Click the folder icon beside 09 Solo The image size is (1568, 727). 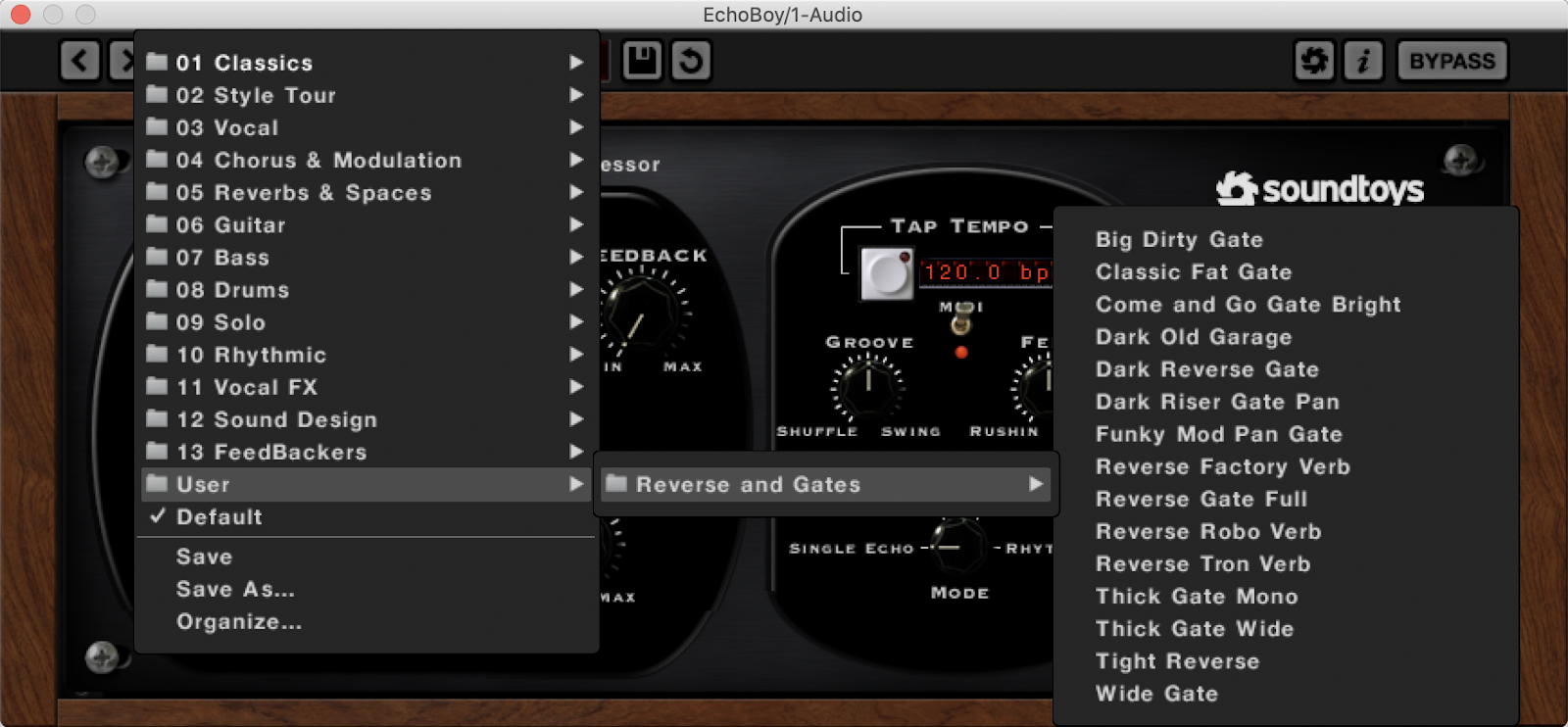[157, 321]
